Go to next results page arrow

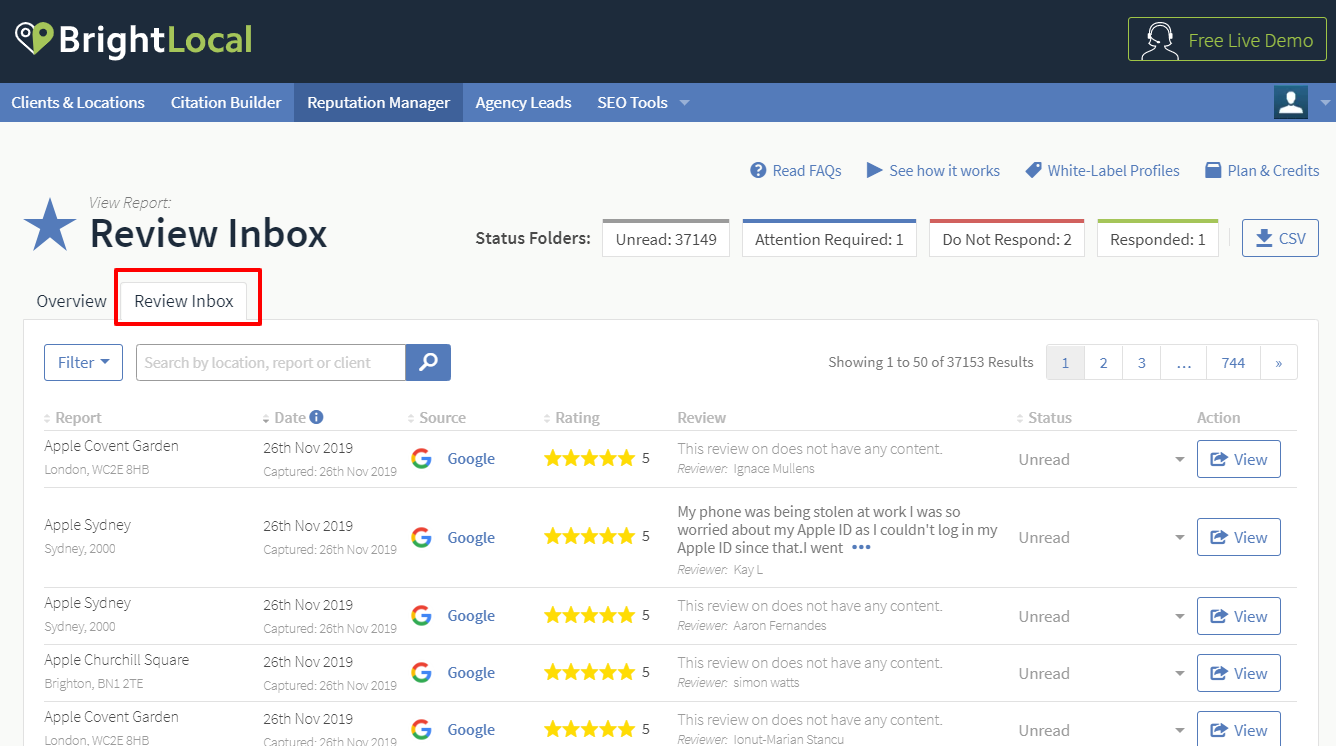pyautogui.click(x=1279, y=363)
